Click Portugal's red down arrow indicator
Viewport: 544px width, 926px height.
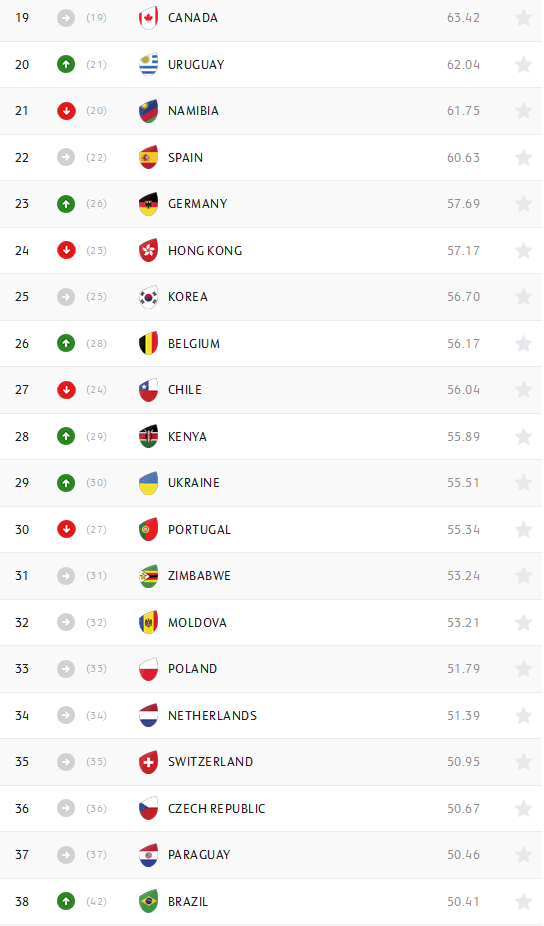[x=66, y=530]
